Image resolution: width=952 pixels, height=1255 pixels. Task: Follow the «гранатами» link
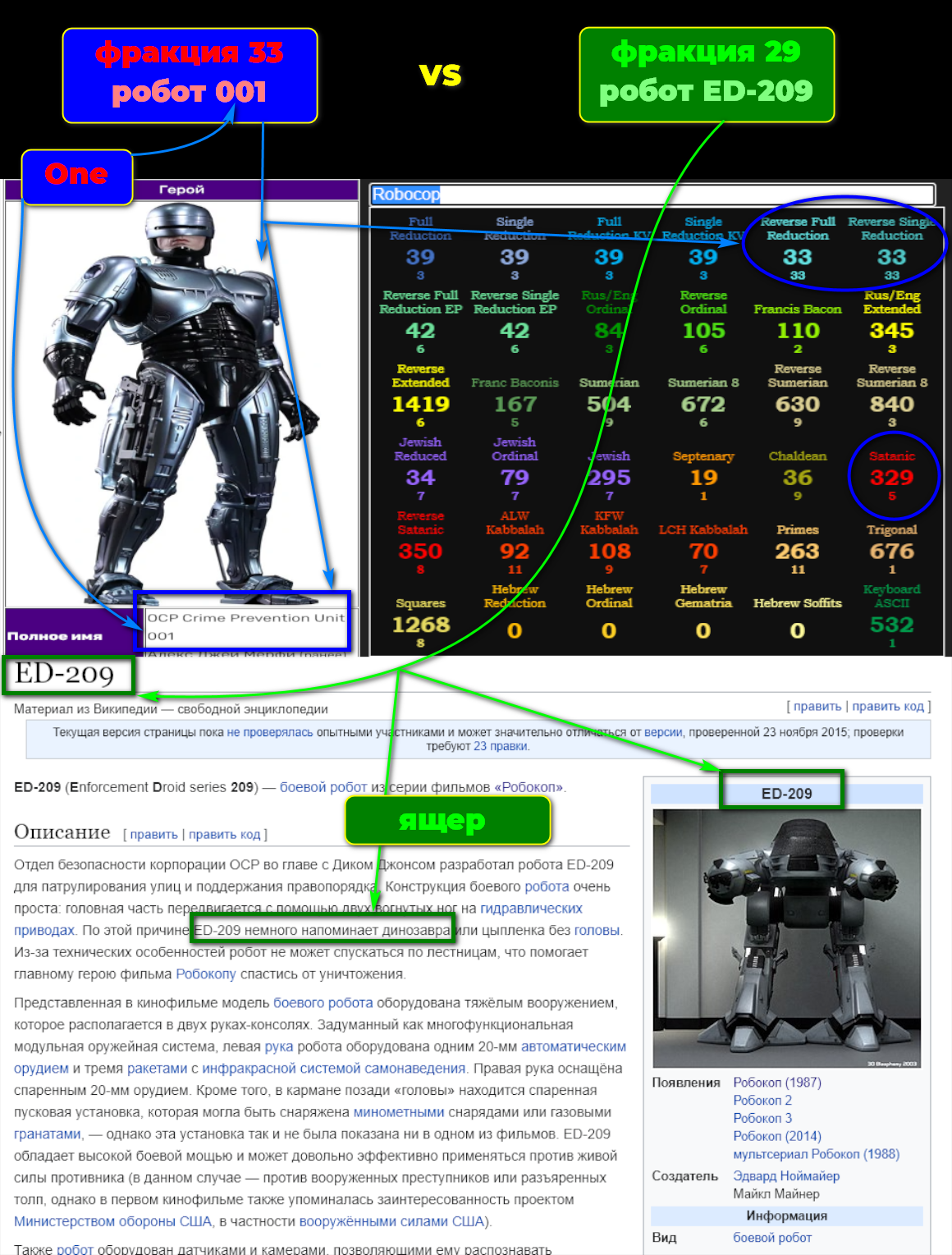48,1134
